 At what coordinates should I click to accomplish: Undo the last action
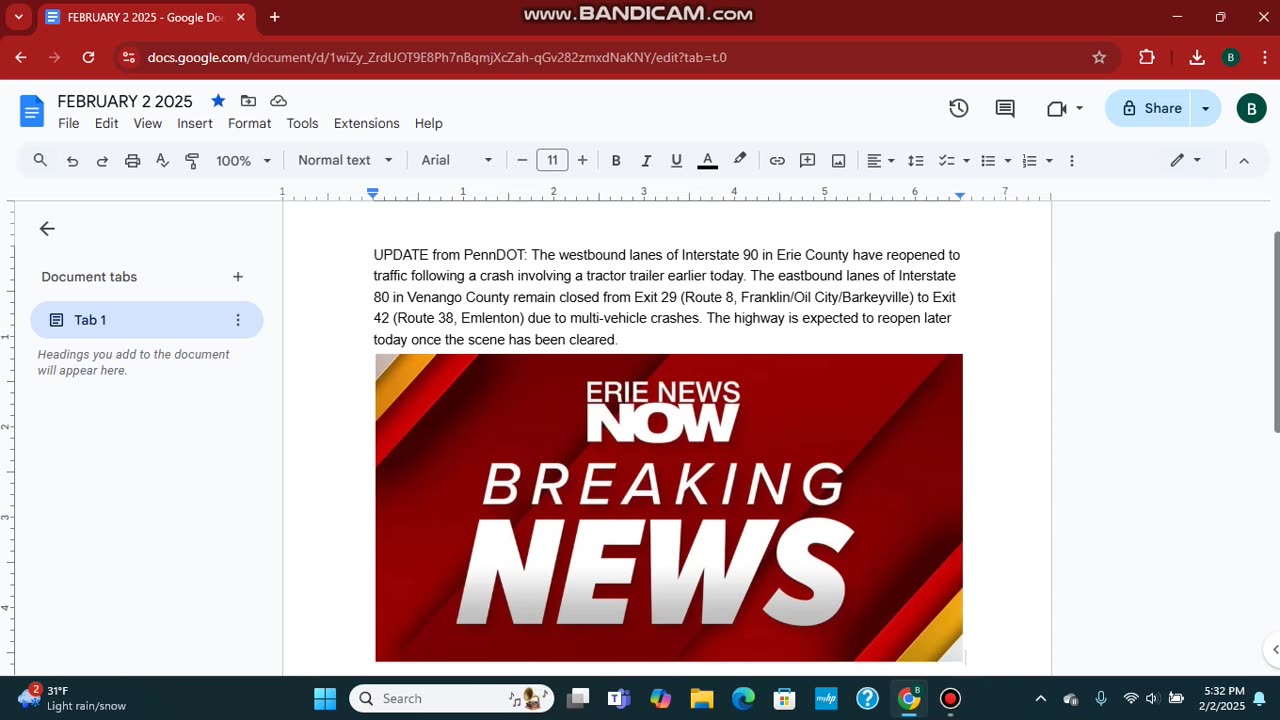[72, 160]
